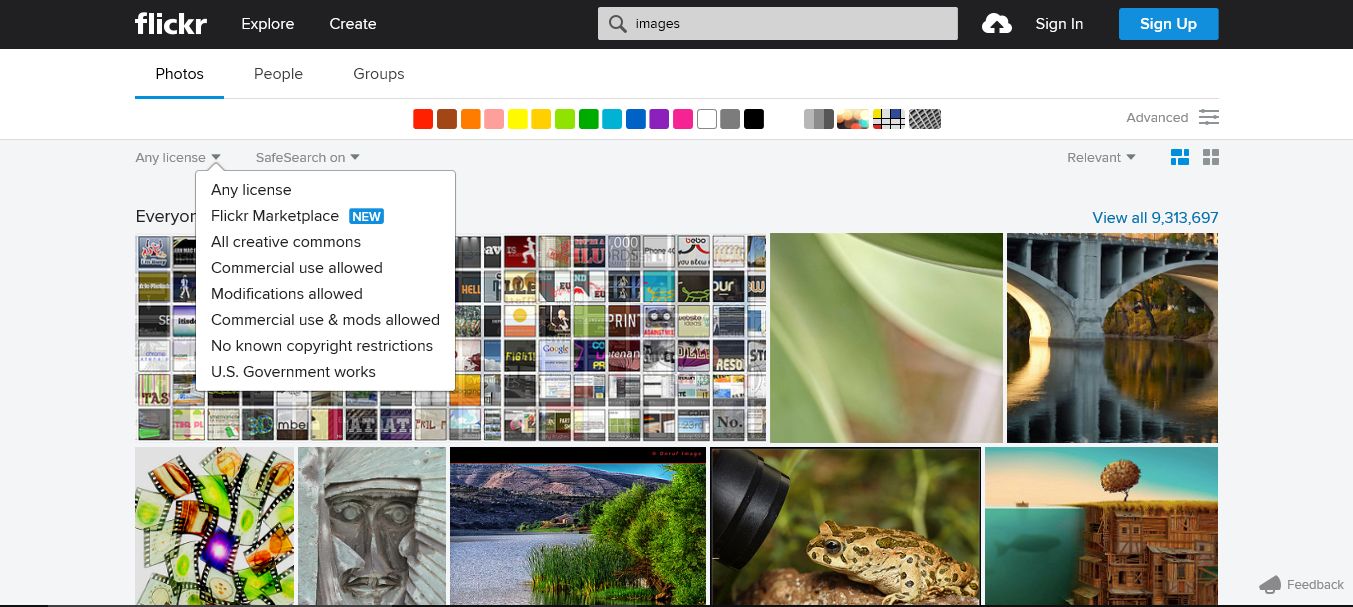Choose U.S. Government works license option
This screenshot has height=607, width=1353.
click(290, 371)
